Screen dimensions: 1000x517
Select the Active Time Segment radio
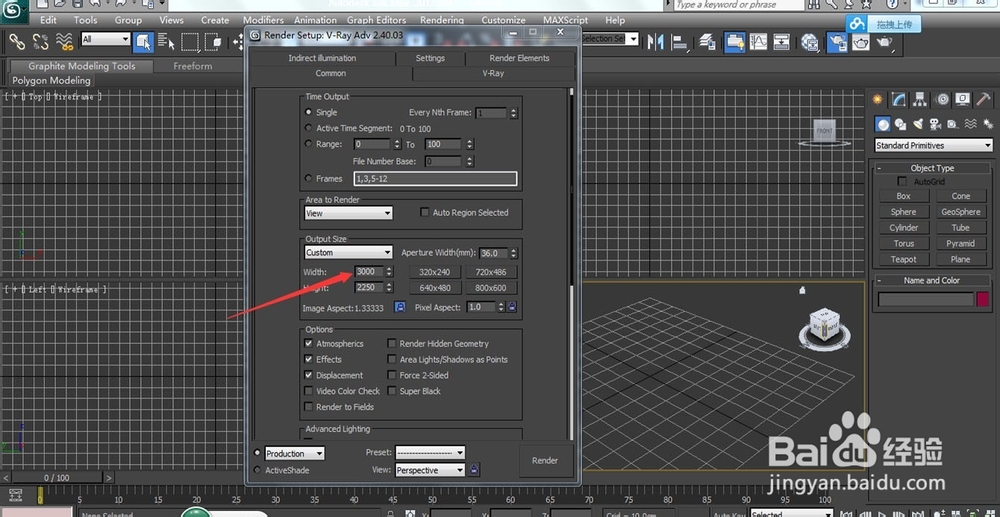pyautogui.click(x=309, y=128)
